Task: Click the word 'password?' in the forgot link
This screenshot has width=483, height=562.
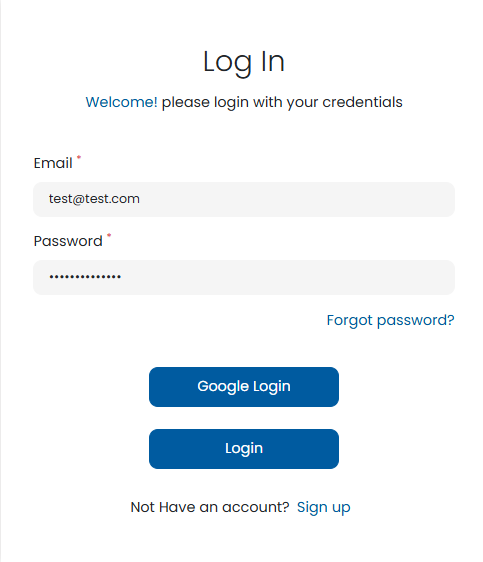Action: pos(416,320)
